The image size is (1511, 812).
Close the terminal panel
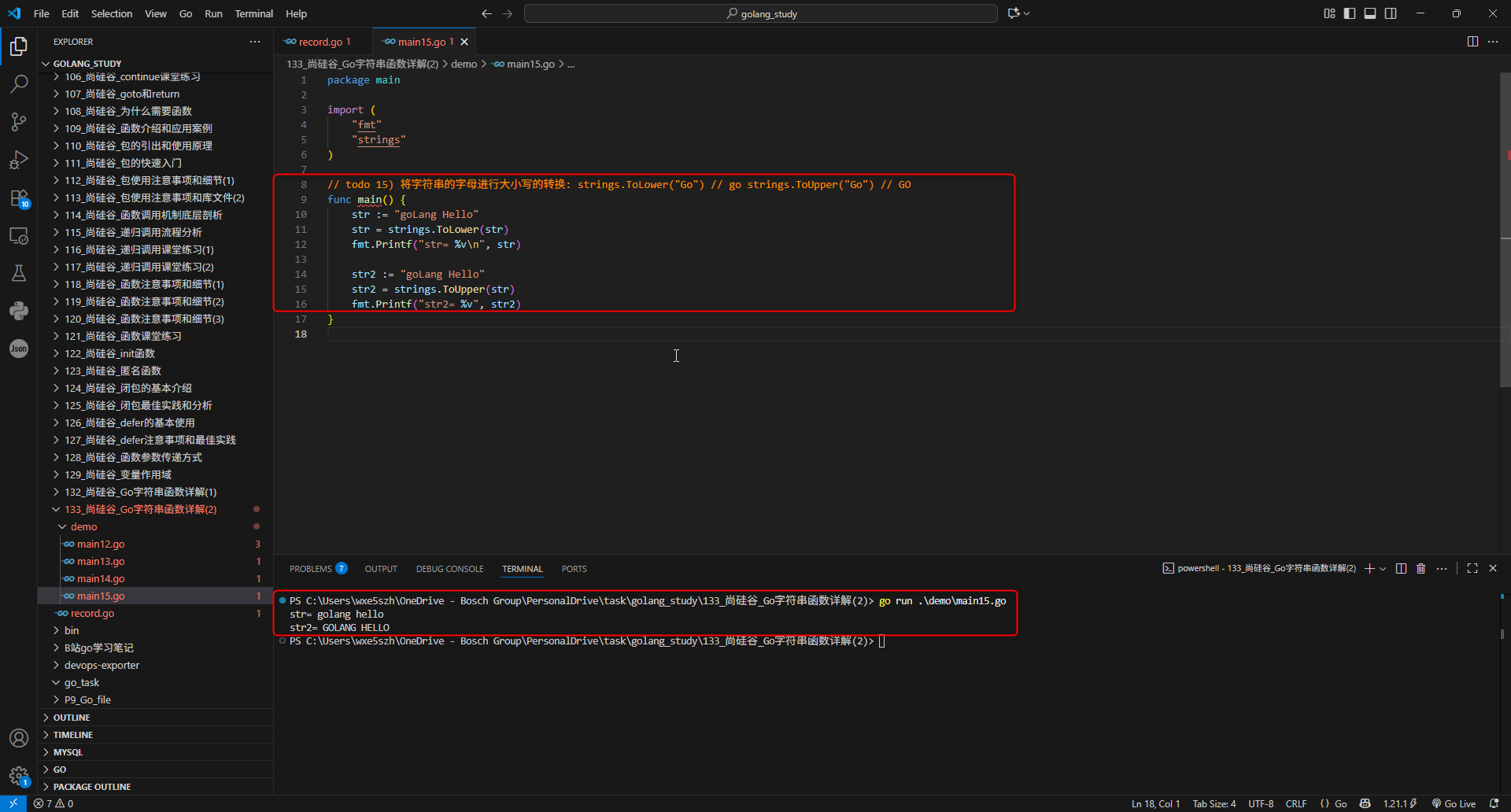click(1493, 568)
